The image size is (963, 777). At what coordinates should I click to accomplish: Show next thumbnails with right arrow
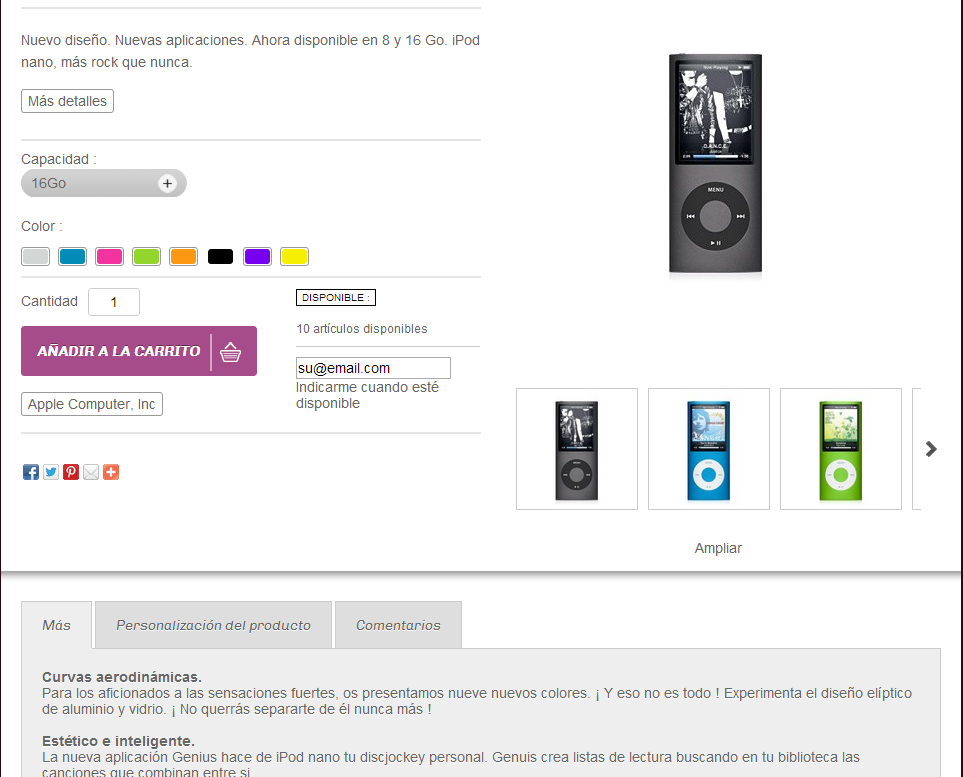pos(931,449)
